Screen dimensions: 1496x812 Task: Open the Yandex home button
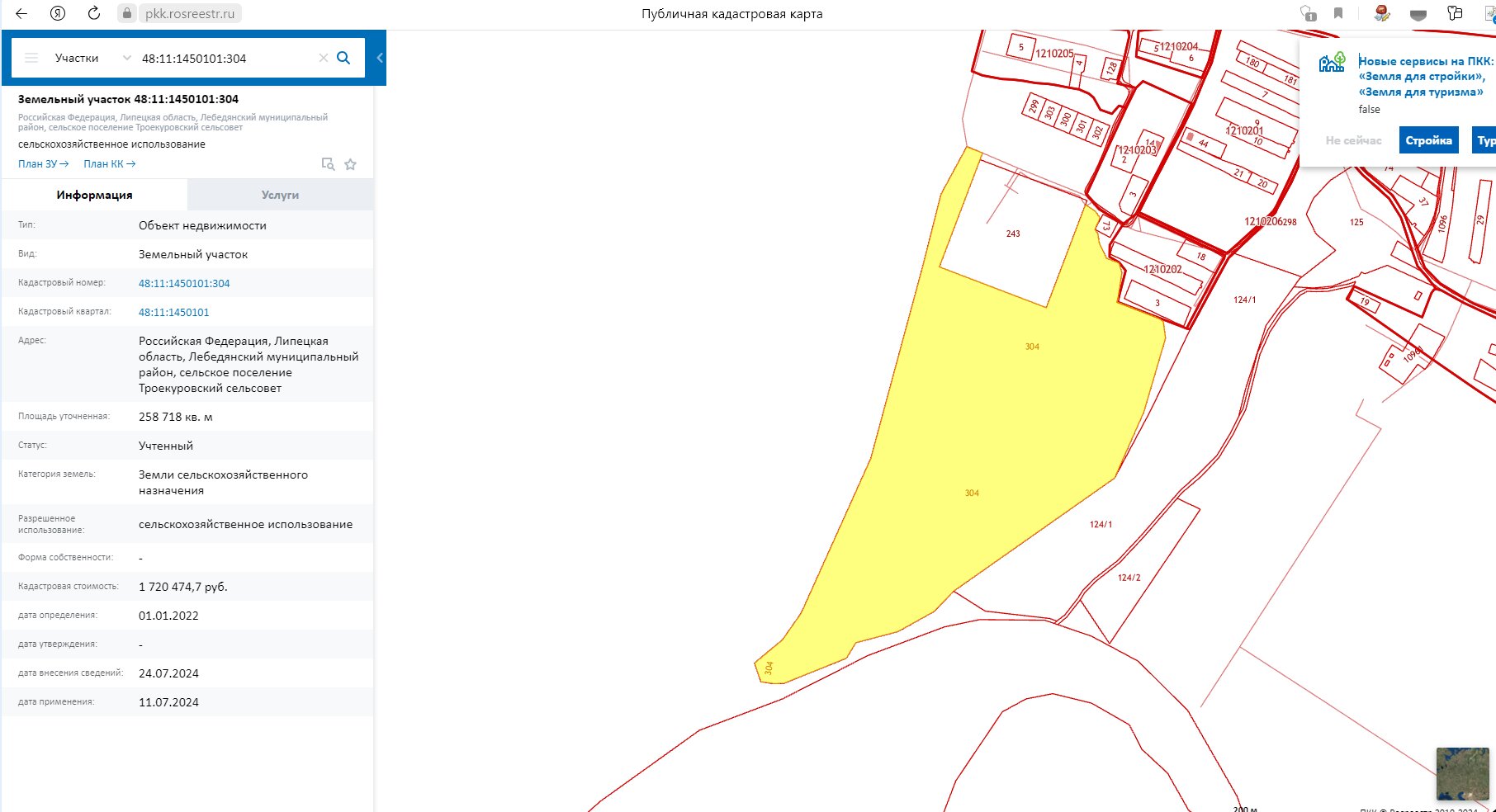[x=58, y=13]
